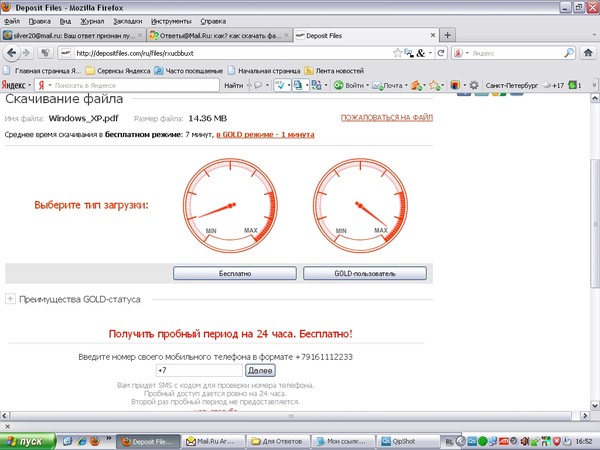Viewport: 600px width, 450px height.
Task: Click the GOLD mode speedometer gauge
Action: pos(360,205)
